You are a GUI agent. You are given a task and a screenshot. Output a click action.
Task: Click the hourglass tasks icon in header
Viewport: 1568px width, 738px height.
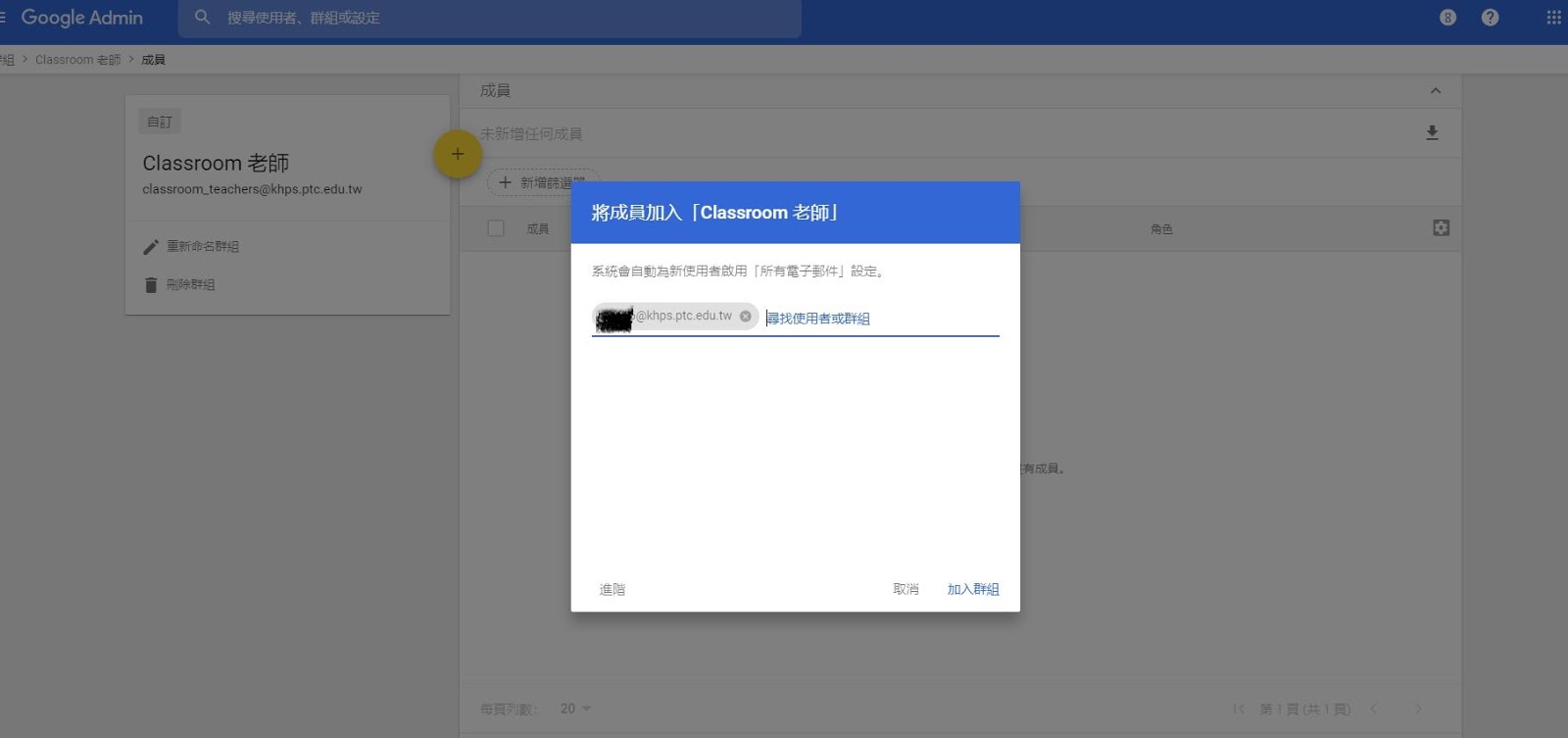[1447, 17]
